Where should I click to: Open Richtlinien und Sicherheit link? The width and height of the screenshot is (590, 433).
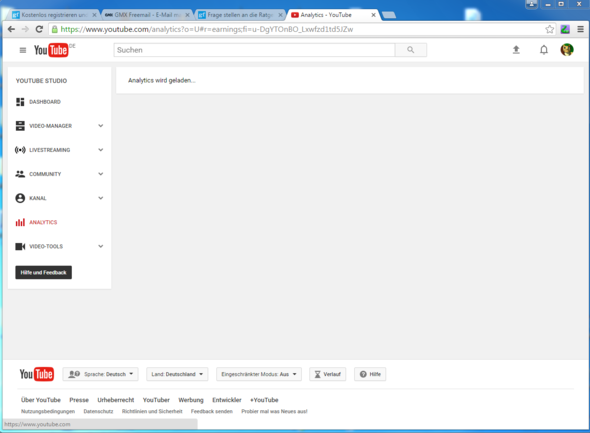[152, 411]
